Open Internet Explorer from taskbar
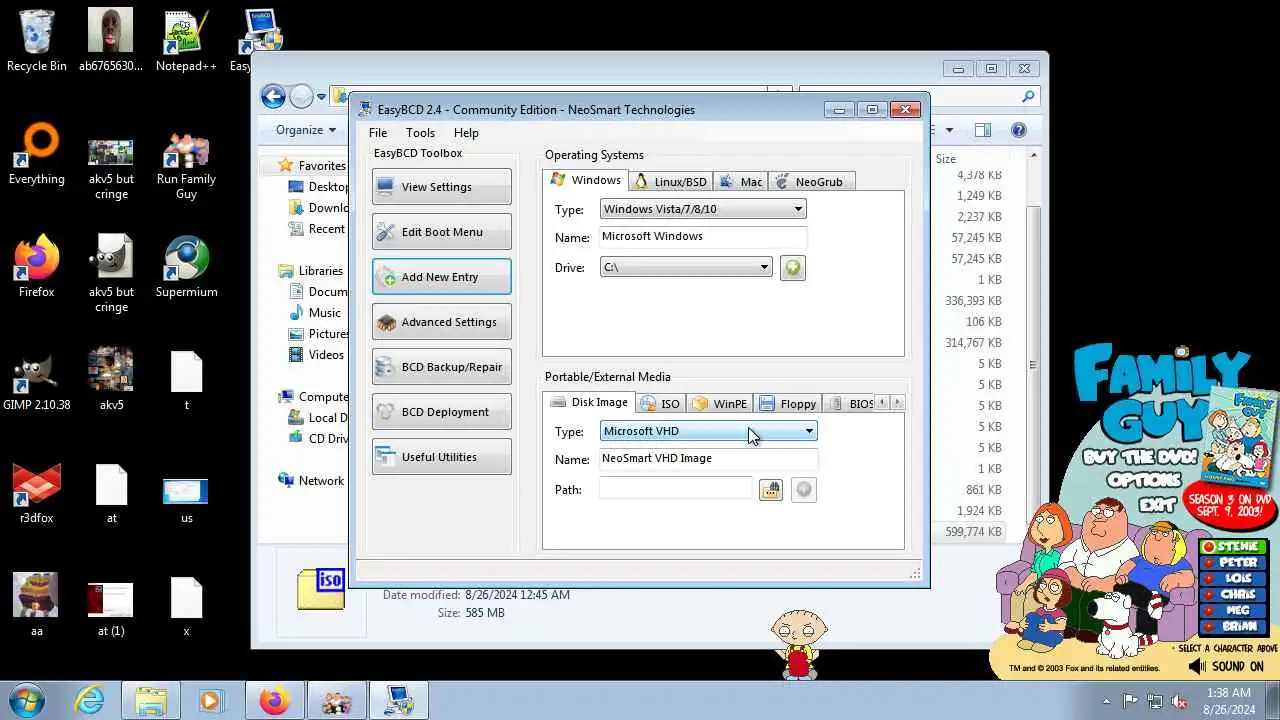Image resolution: width=1280 pixels, height=720 pixels. [90, 701]
